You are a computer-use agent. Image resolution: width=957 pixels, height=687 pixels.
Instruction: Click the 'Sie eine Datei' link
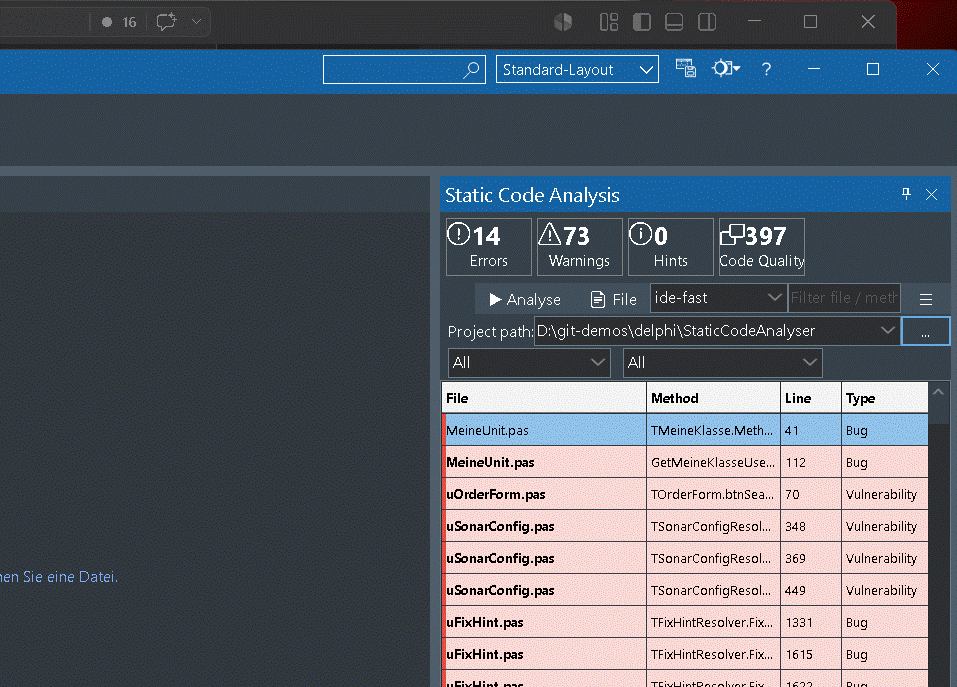pos(70,577)
